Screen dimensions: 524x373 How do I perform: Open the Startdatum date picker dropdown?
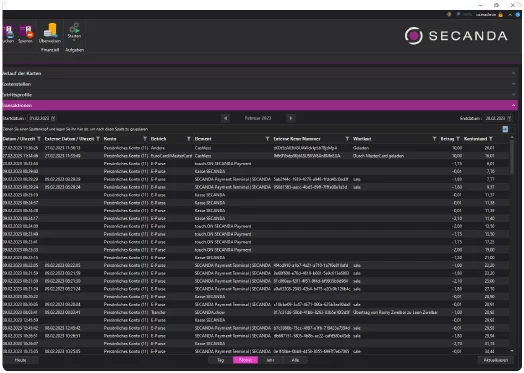click(x=53, y=118)
